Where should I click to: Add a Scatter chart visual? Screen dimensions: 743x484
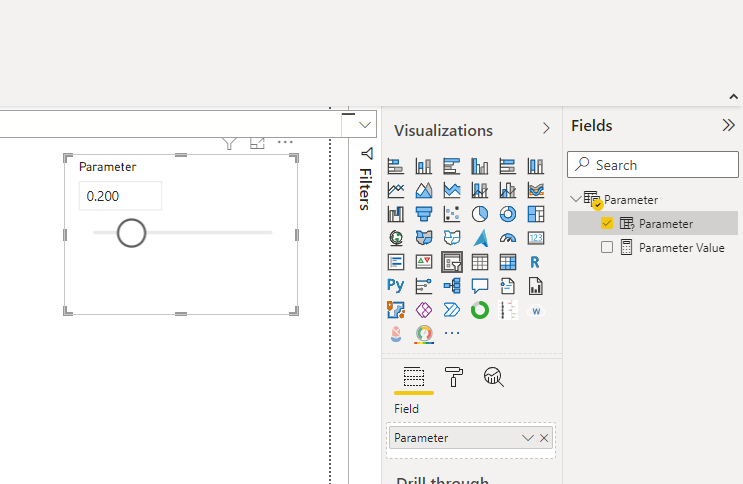tap(452, 214)
